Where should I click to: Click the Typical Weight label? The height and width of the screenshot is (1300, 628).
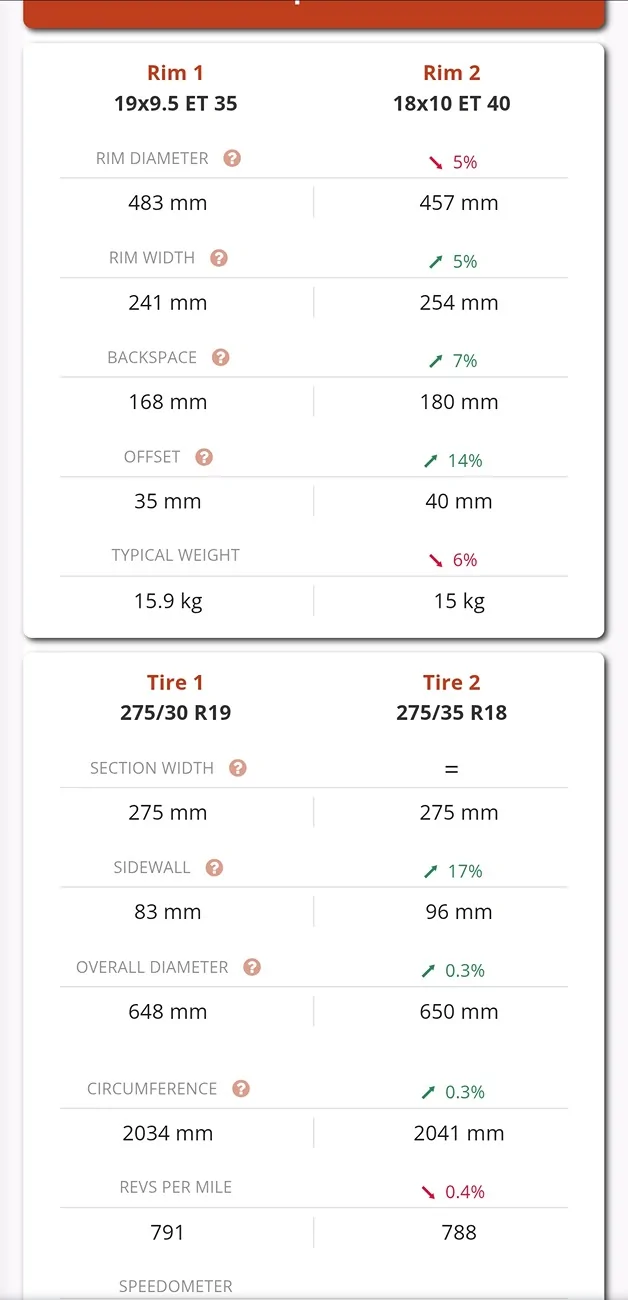point(176,555)
